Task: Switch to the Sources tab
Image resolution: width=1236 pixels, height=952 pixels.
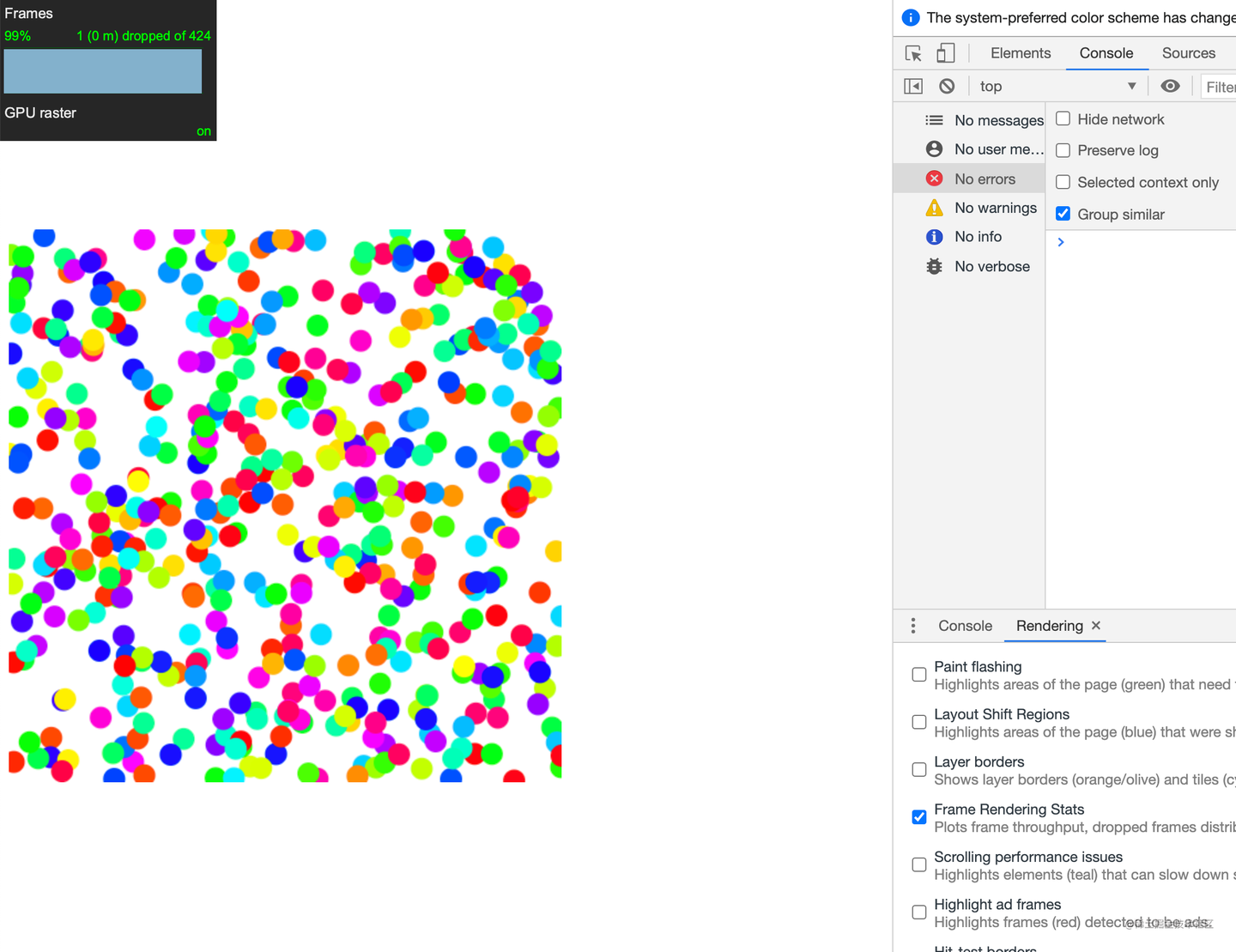Action: tap(1189, 52)
